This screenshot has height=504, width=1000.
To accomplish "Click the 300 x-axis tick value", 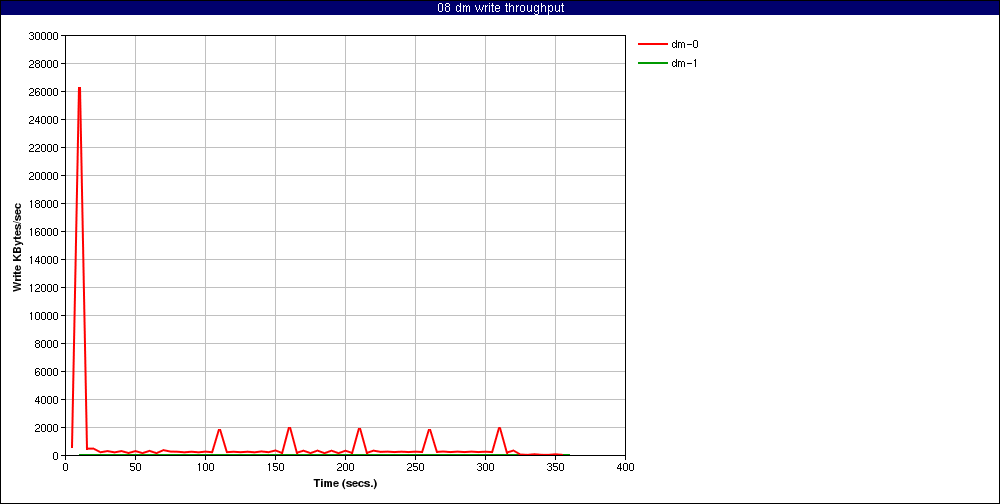I will click(x=485, y=467).
